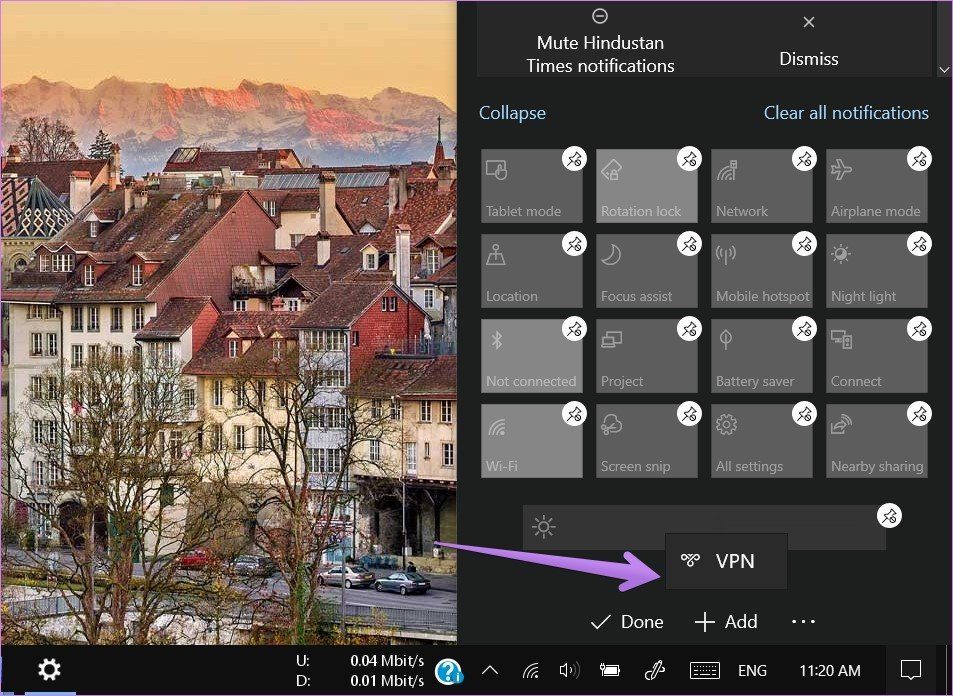
Task: Clear all notifications
Action: (846, 113)
